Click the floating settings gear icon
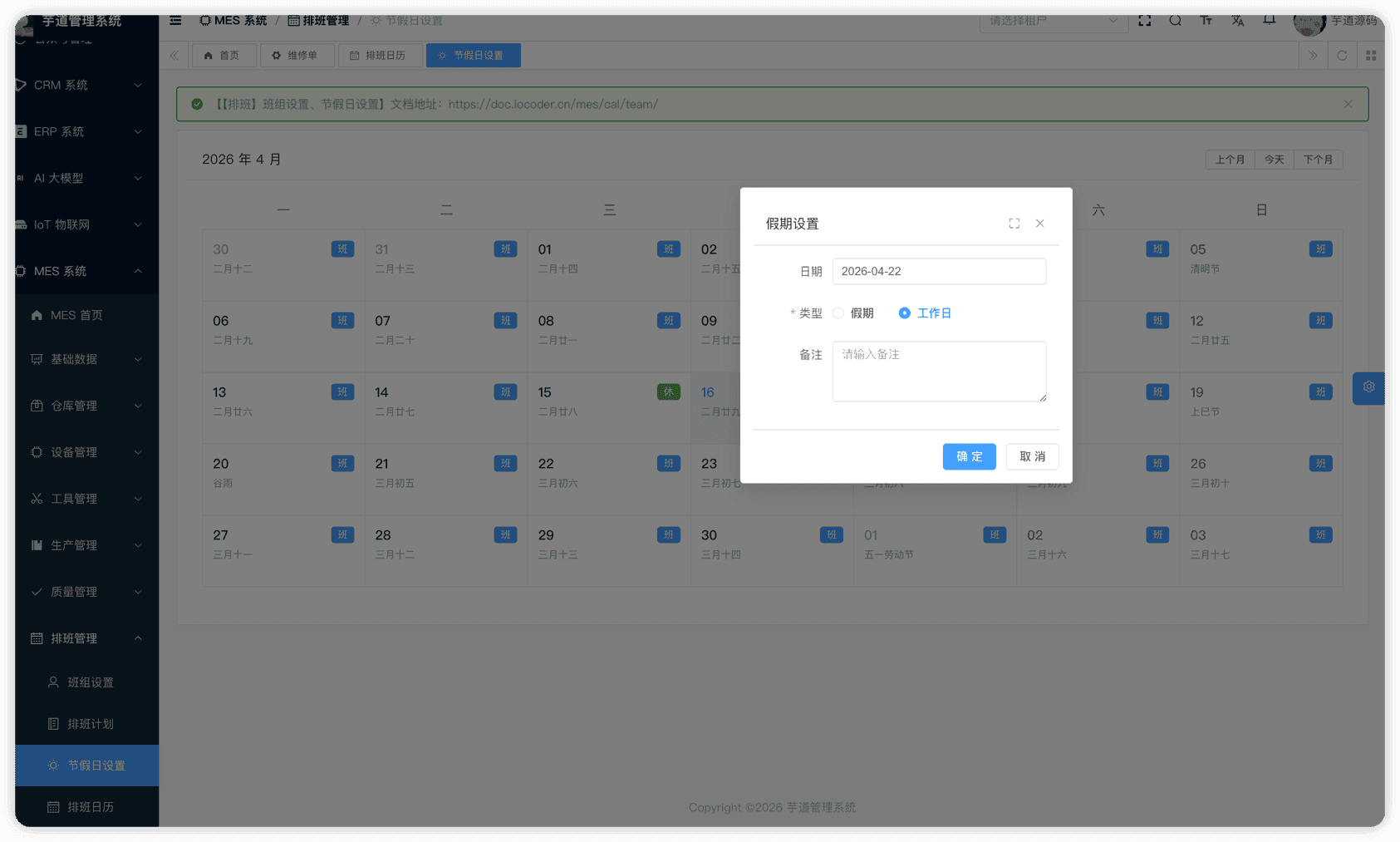Screen dimensions: 1400x842 [1368, 387]
